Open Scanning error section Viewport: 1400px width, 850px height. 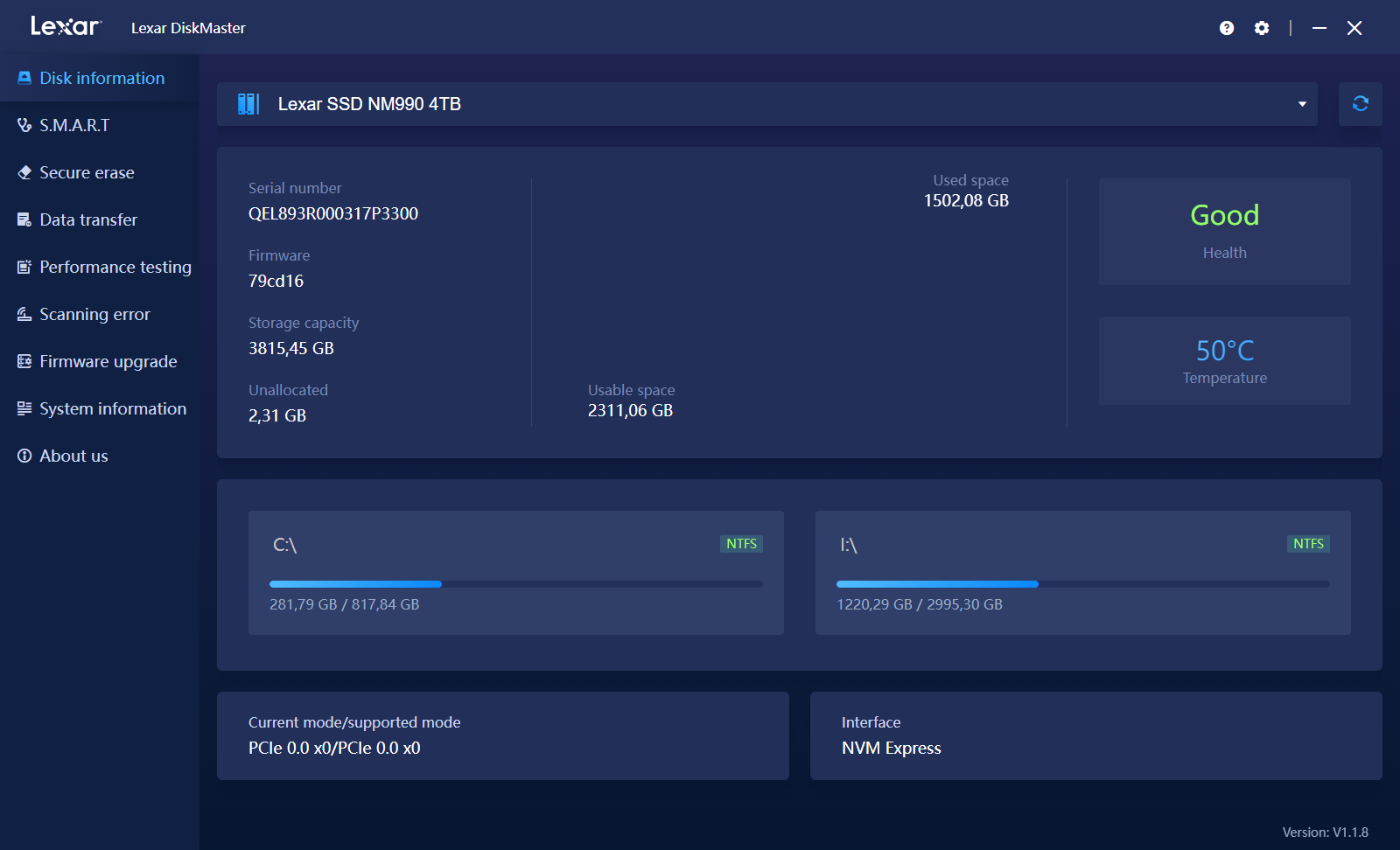(x=100, y=314)
